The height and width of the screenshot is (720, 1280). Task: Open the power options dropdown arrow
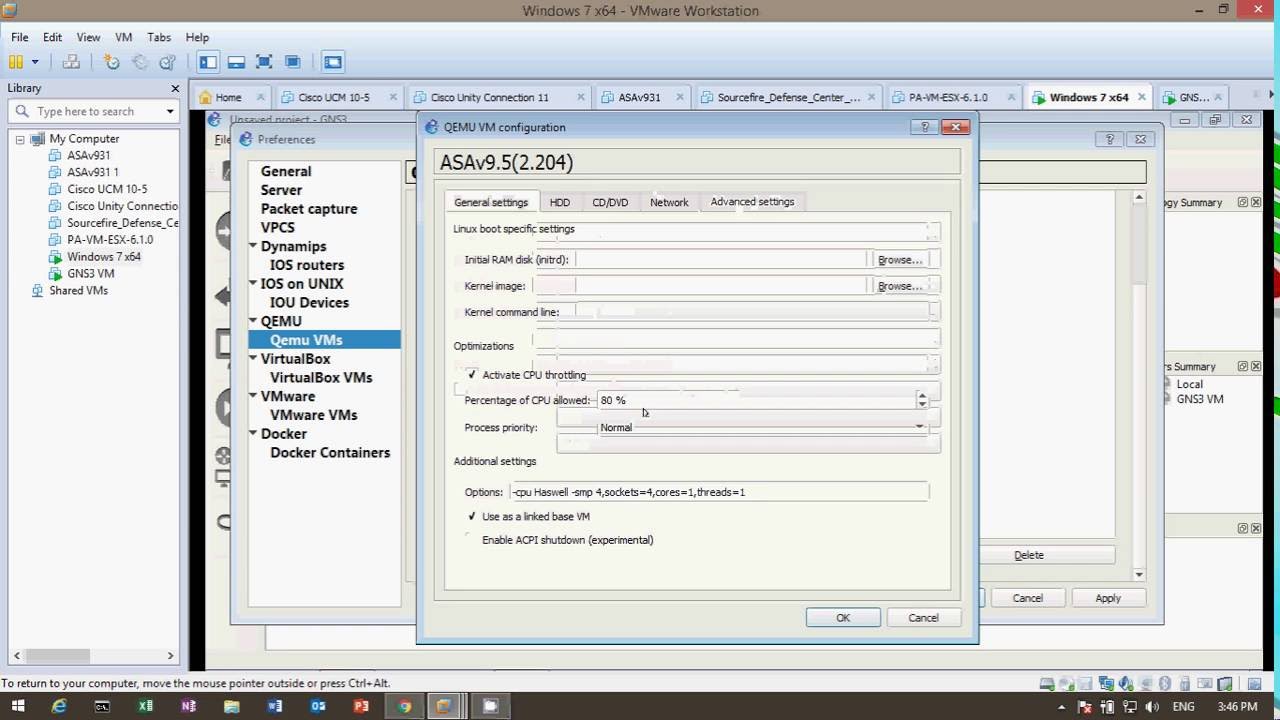(35, 62)
